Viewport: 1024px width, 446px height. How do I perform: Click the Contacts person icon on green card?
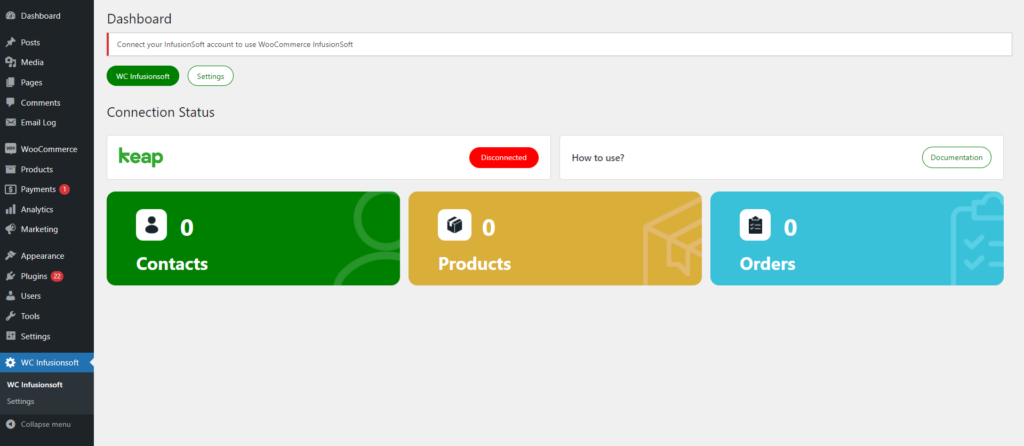[152, 225]
